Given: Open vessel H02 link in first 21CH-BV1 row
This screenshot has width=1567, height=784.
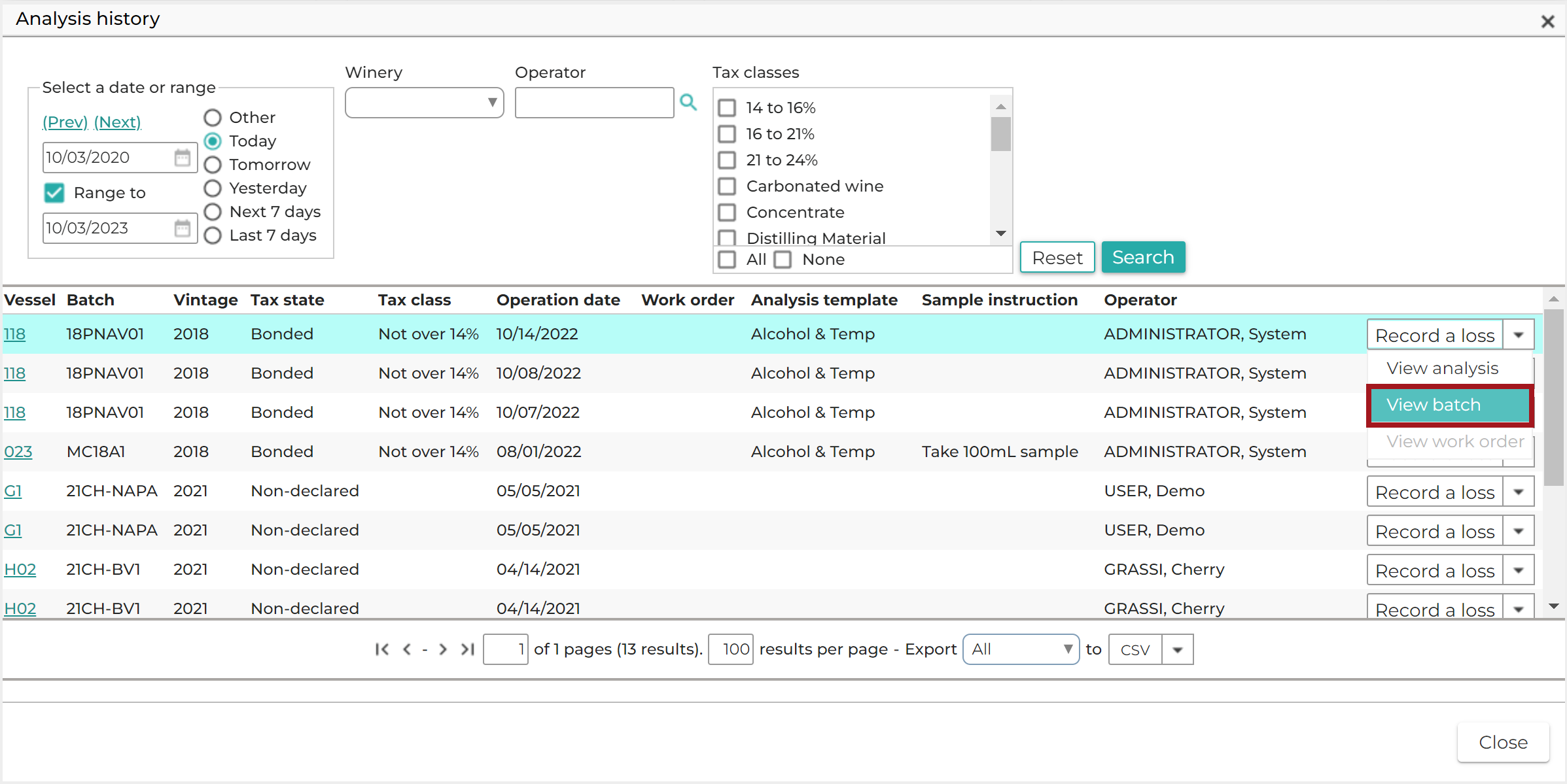Looking at the screenshot, I should click(20, 570).
